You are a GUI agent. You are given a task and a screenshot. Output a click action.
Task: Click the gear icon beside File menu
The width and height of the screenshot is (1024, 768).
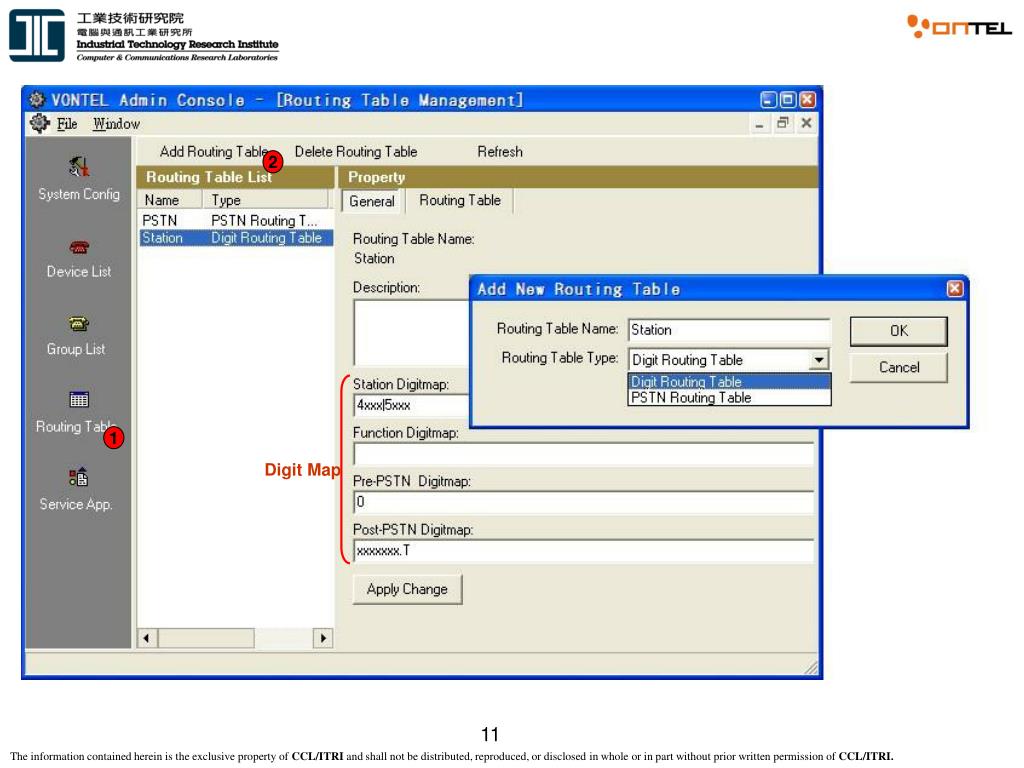pyautogui.click(x=39, y=123)
